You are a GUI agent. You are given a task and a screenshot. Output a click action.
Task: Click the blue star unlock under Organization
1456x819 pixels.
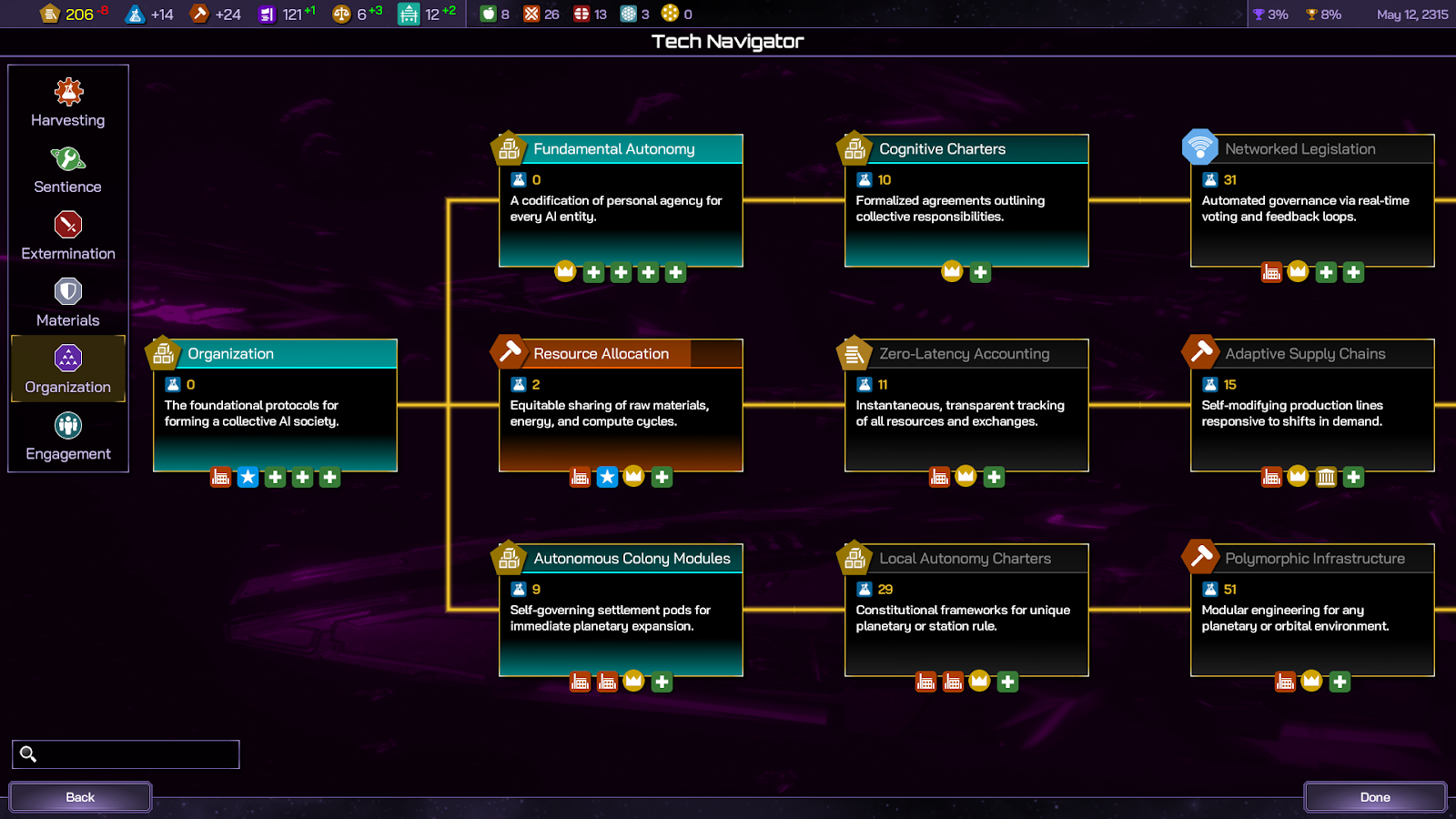(x=248, y=477)
